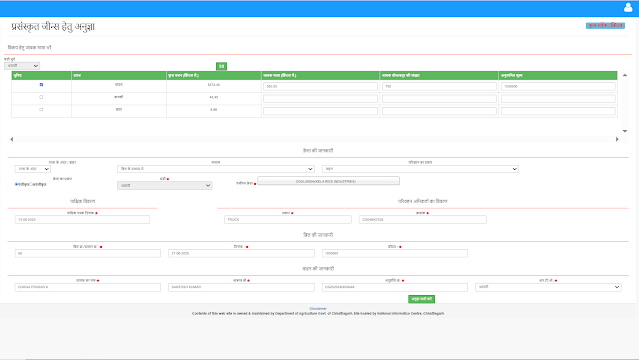Screen dimensions: 639x360
Task: Click the empty estimated value field in 6.00 row
Action: point(558,111)
